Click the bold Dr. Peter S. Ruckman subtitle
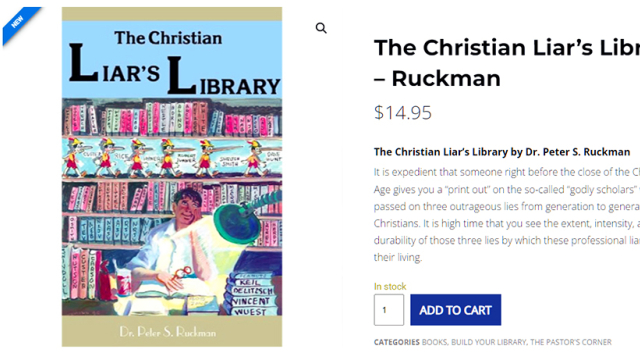 tap(502, 152)
